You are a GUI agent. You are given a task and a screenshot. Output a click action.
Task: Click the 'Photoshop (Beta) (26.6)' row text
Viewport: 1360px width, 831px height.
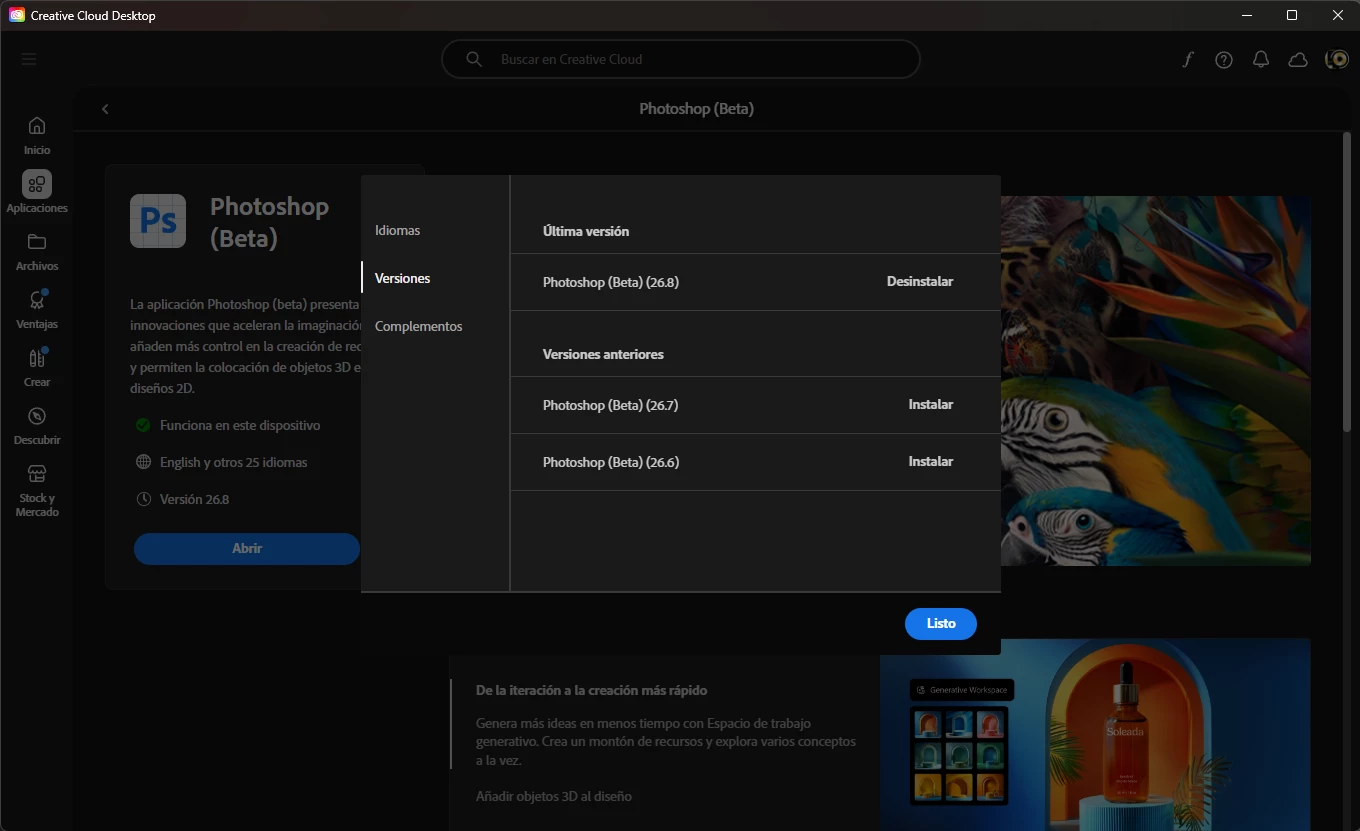tap(611, 462)
